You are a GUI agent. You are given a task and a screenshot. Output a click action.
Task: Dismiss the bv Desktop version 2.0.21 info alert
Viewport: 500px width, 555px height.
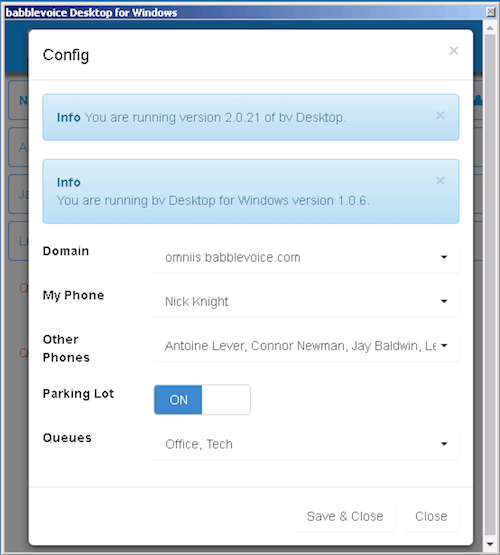pyautogui.click(x=440, y=116)
